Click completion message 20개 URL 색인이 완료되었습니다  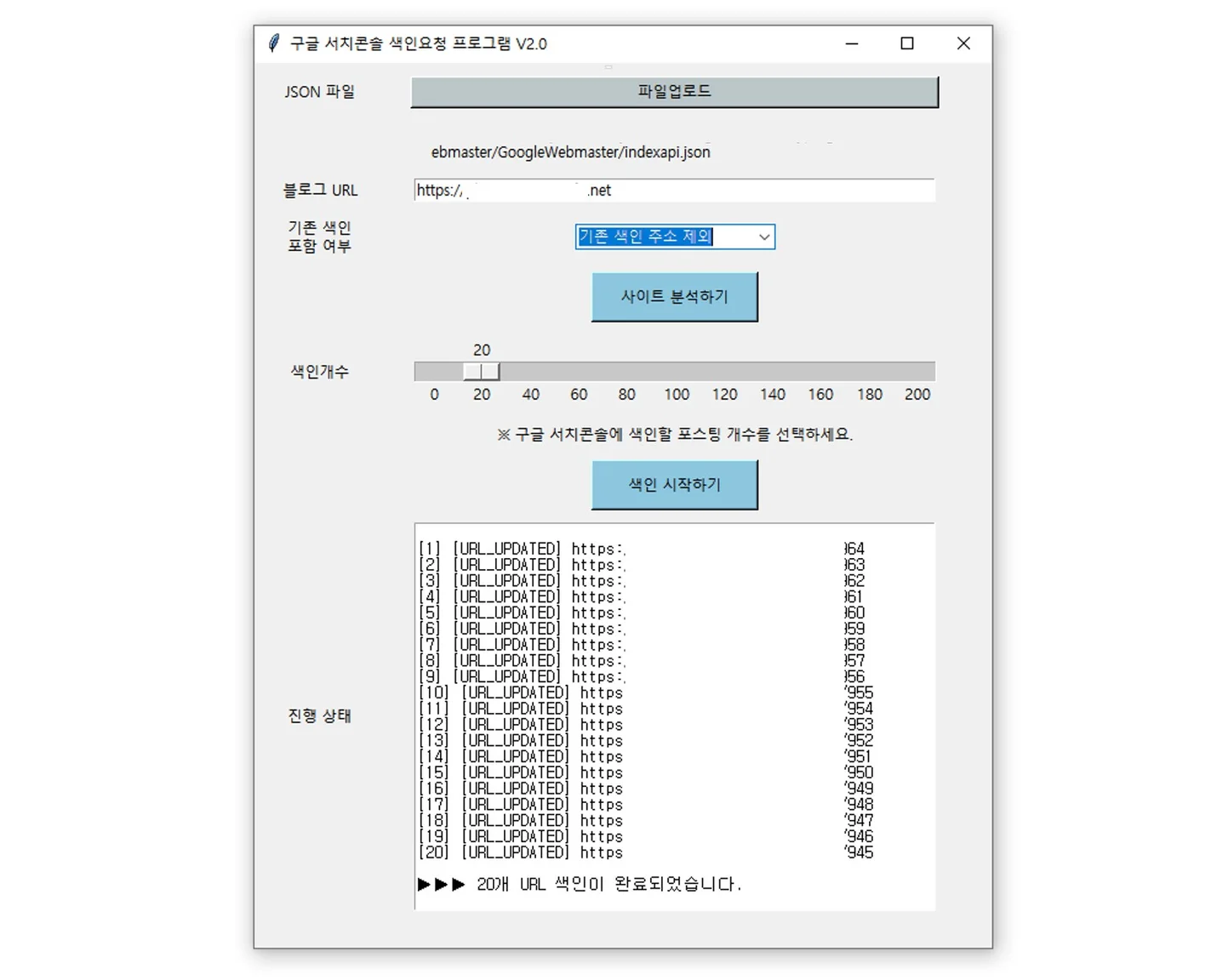click(608, 885)
